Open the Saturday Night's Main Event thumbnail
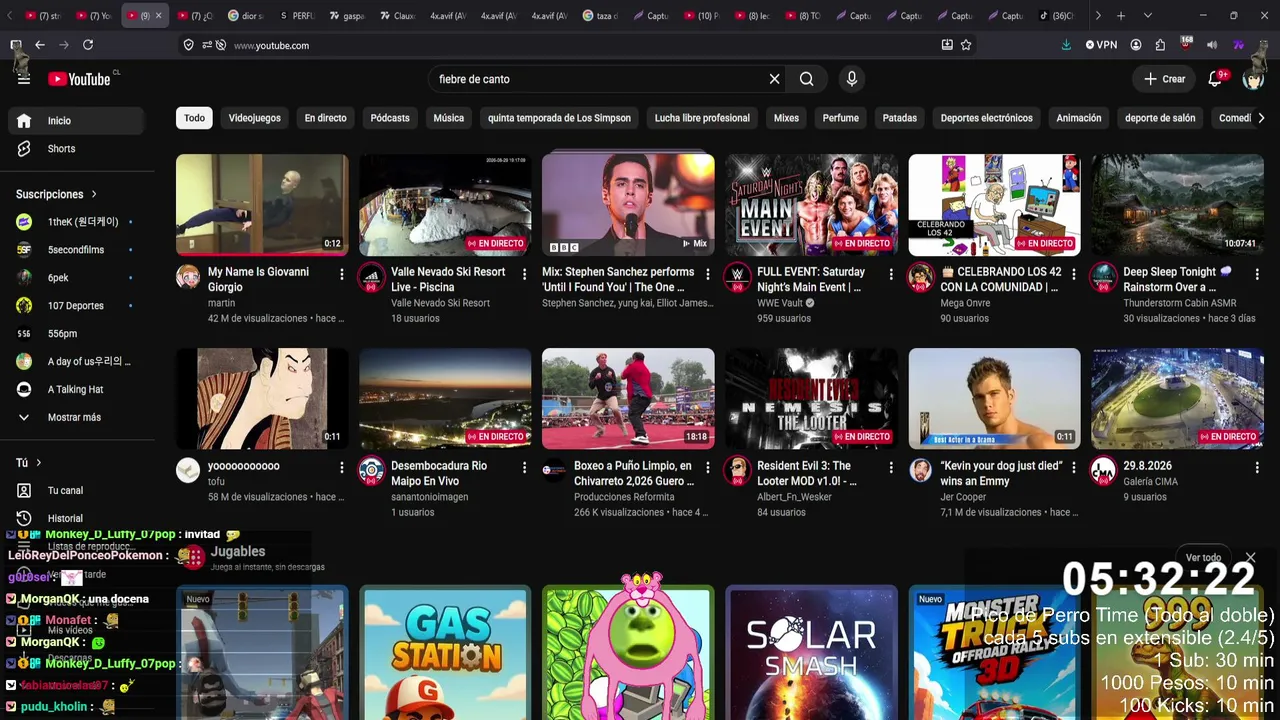 point(811,205)
